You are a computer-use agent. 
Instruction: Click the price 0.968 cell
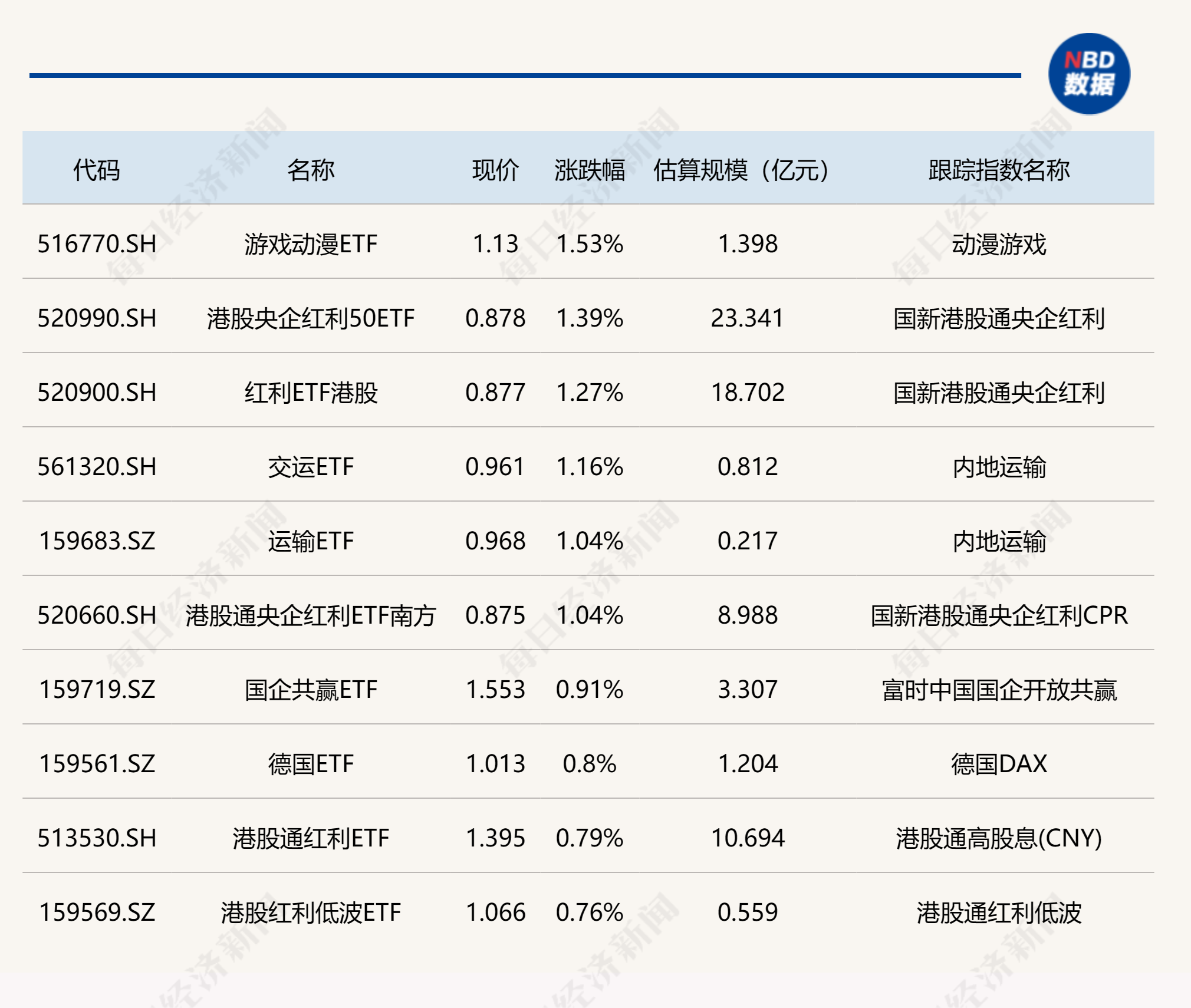pos(495,541)
